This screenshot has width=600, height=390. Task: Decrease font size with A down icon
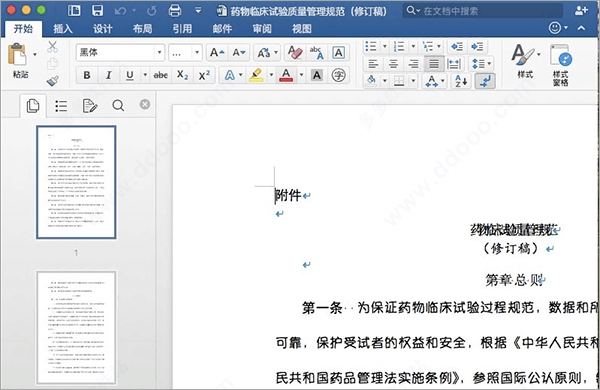pos(239,52)
